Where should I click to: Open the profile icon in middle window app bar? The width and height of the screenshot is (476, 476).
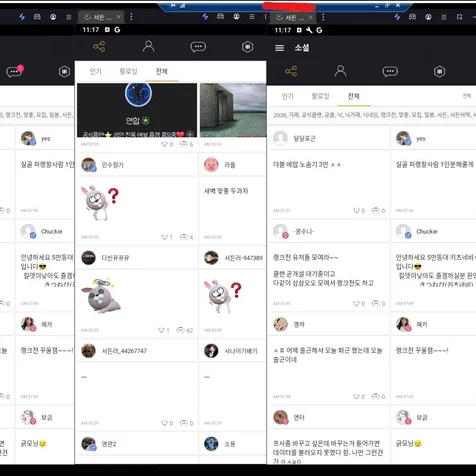[x=148, y=46]
